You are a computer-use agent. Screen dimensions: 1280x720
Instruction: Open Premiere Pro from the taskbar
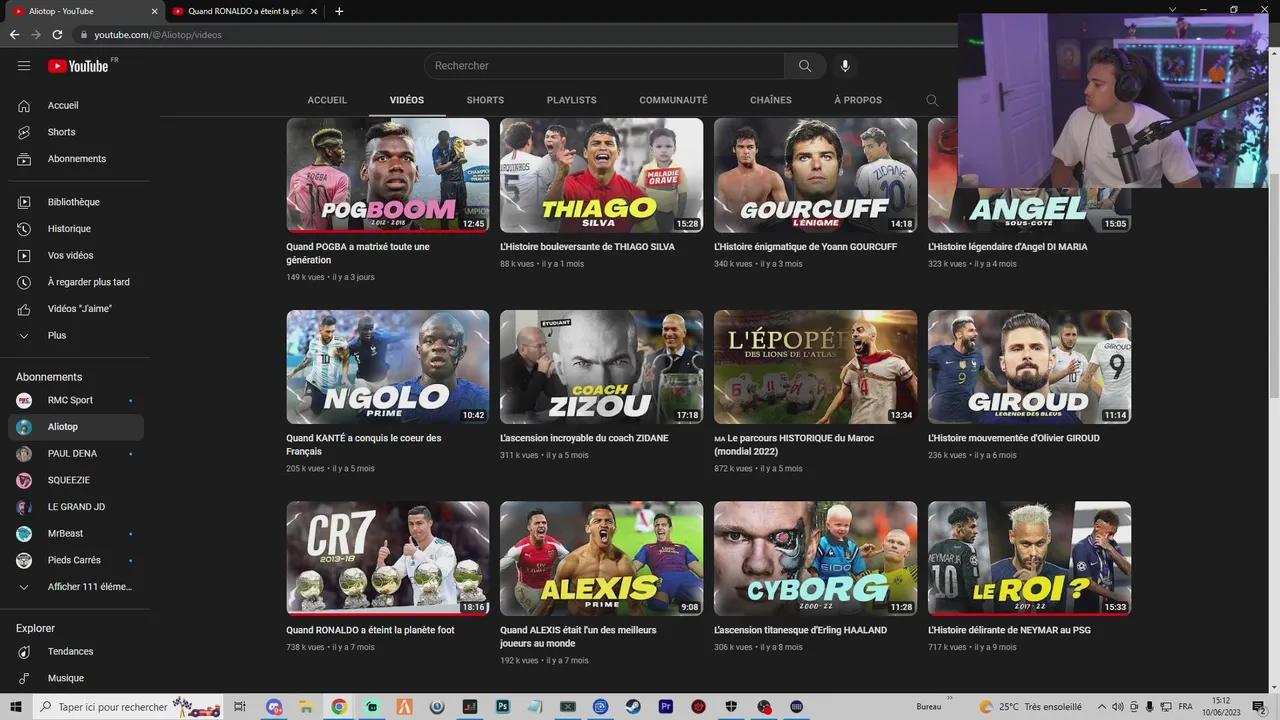tap(666, 707)
